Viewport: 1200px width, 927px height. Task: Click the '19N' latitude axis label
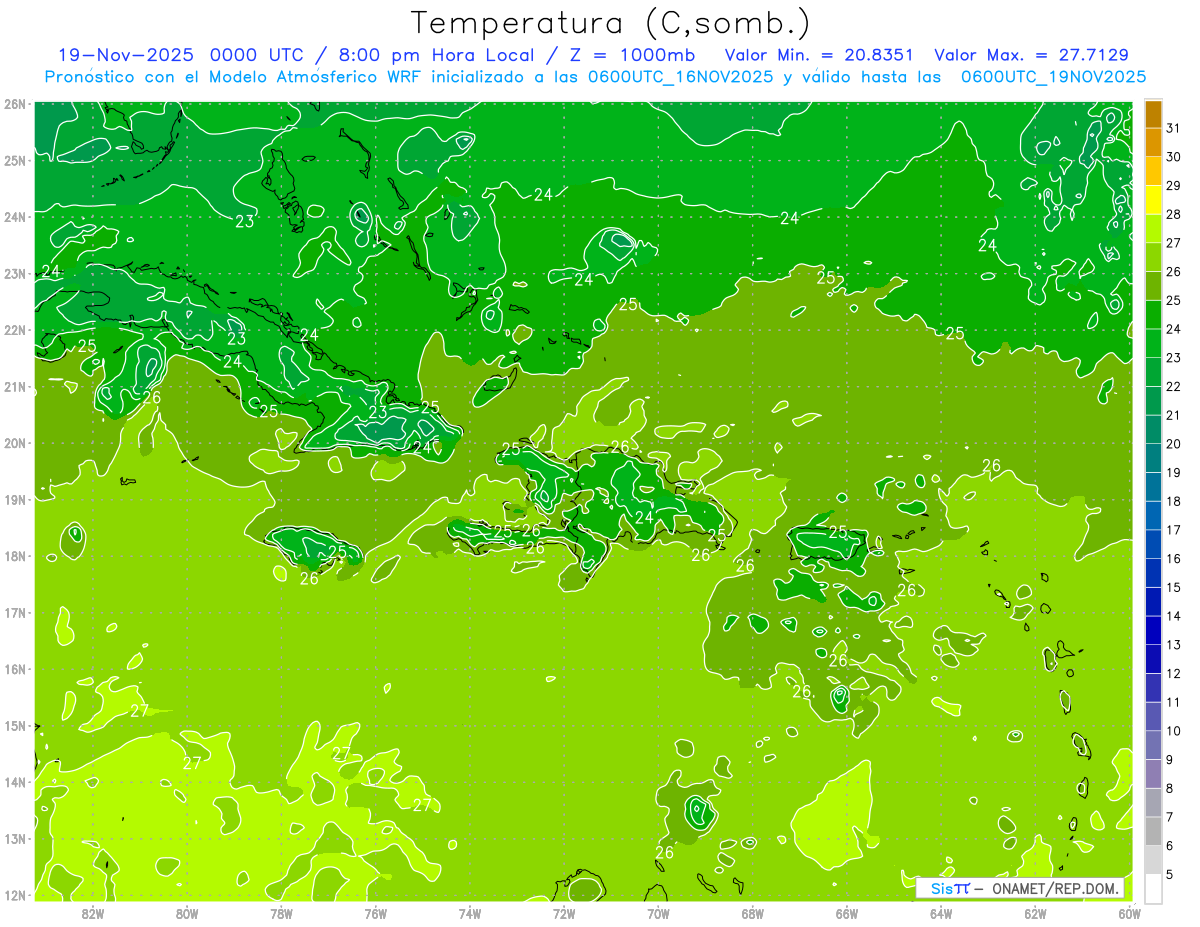tap(14, 499)
